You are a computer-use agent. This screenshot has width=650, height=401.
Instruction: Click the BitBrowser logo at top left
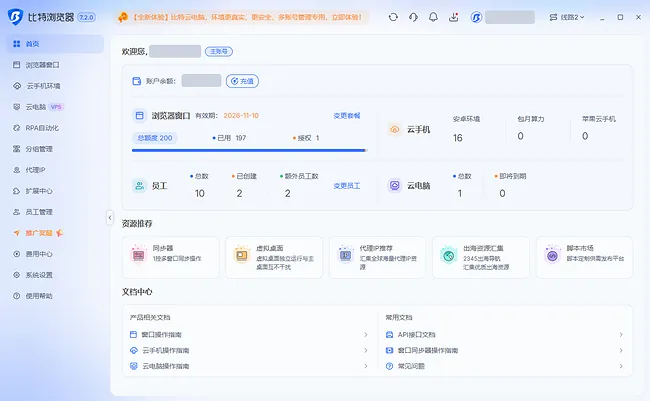pos(15,17)
